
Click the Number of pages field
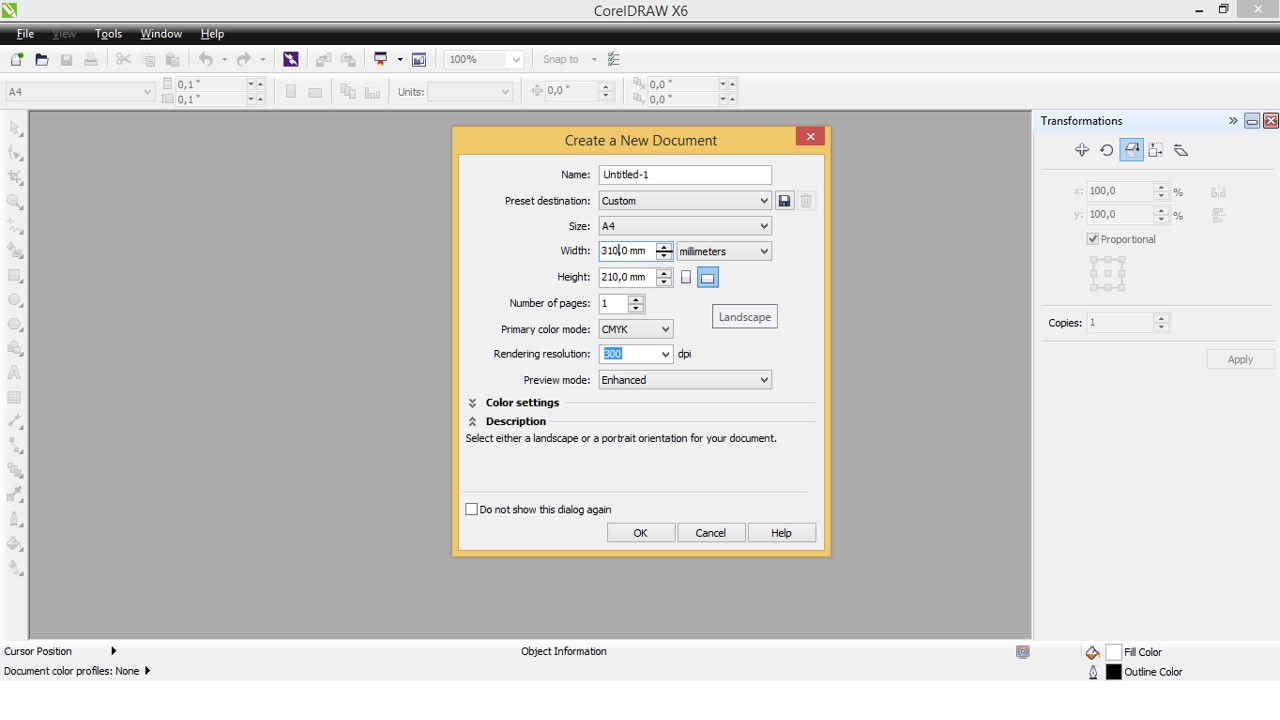(613, 303)
